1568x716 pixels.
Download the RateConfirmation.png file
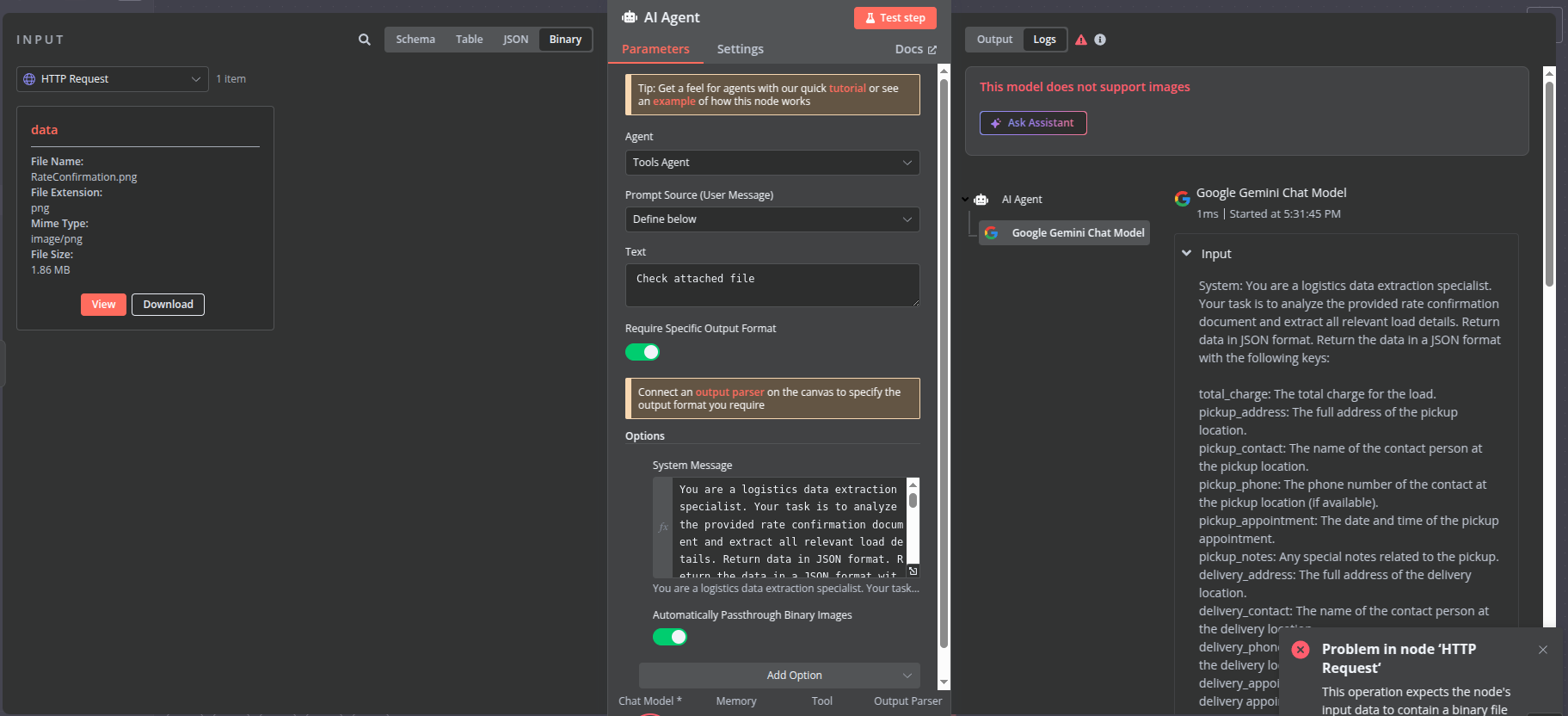[168, 305]
